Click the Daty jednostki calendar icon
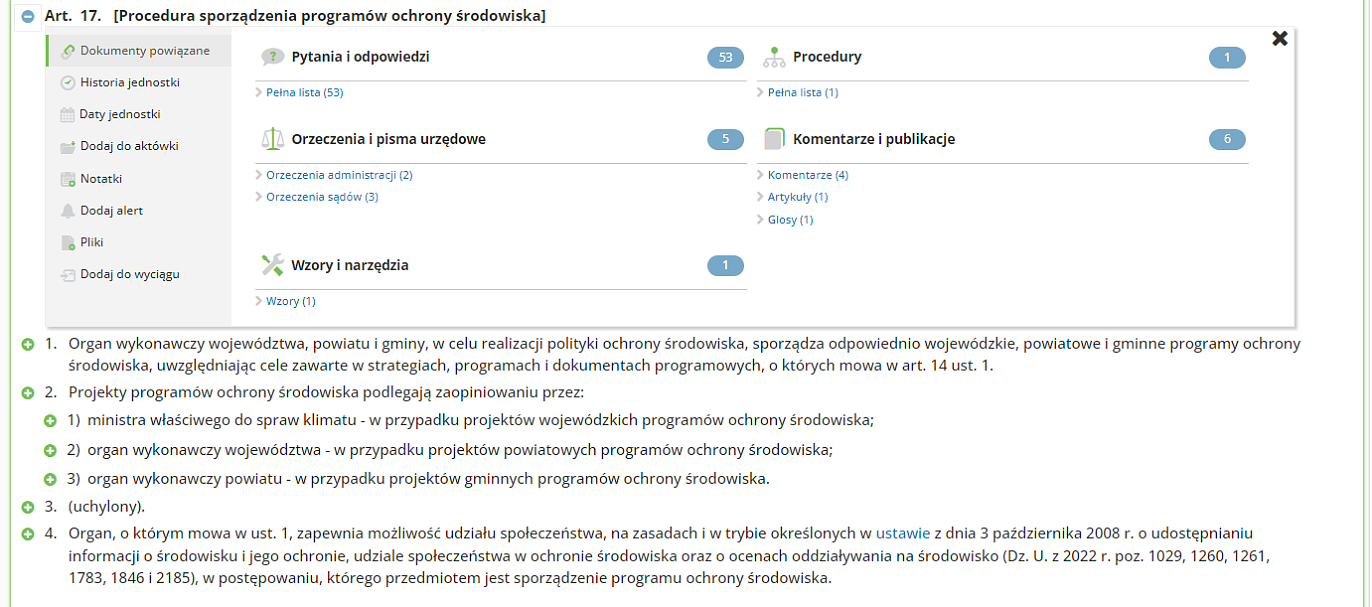The height and width of the screenshot is (607, 1372). [x=67, y=115]
